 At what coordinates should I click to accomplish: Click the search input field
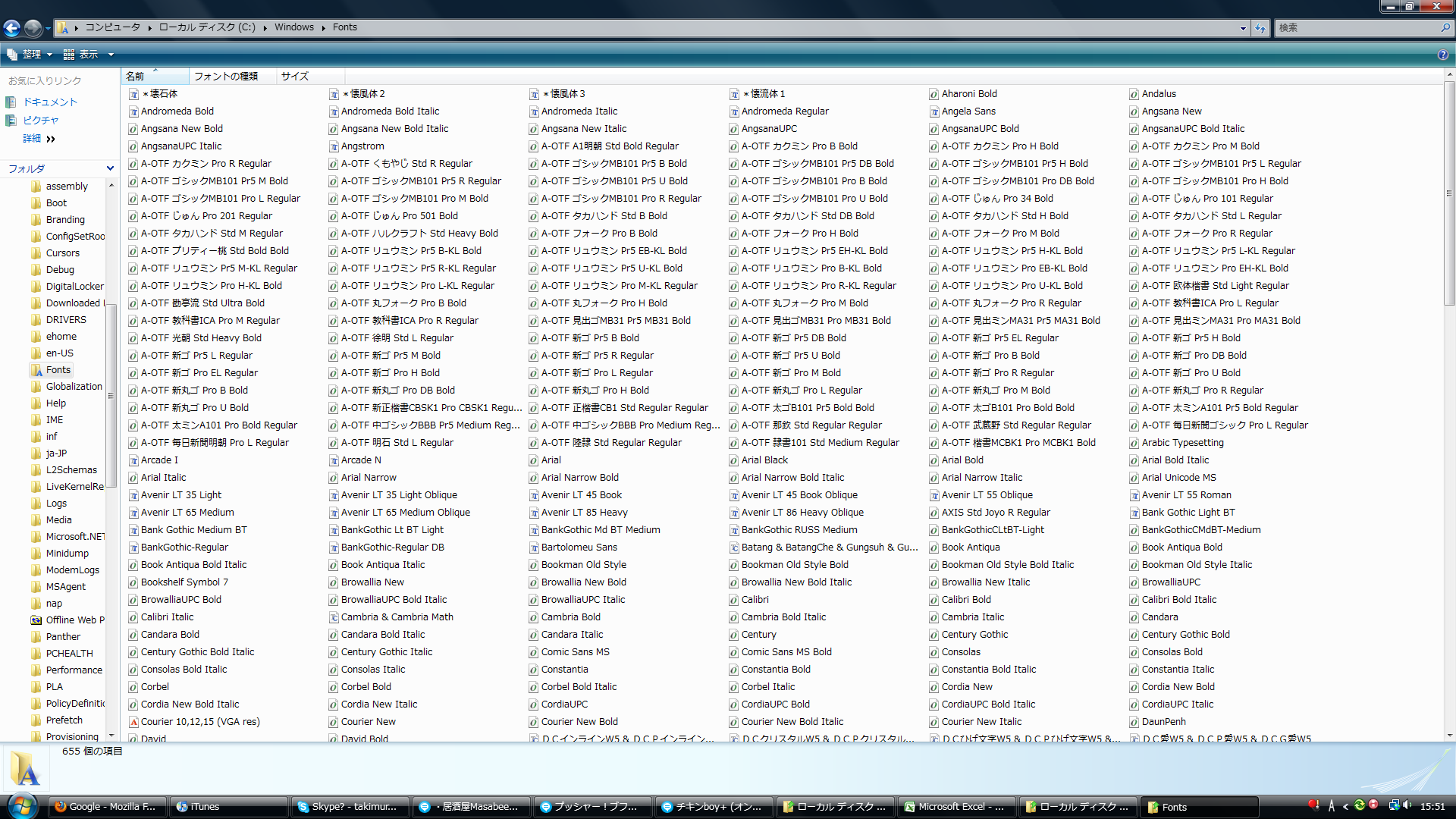coord(1356,28)
